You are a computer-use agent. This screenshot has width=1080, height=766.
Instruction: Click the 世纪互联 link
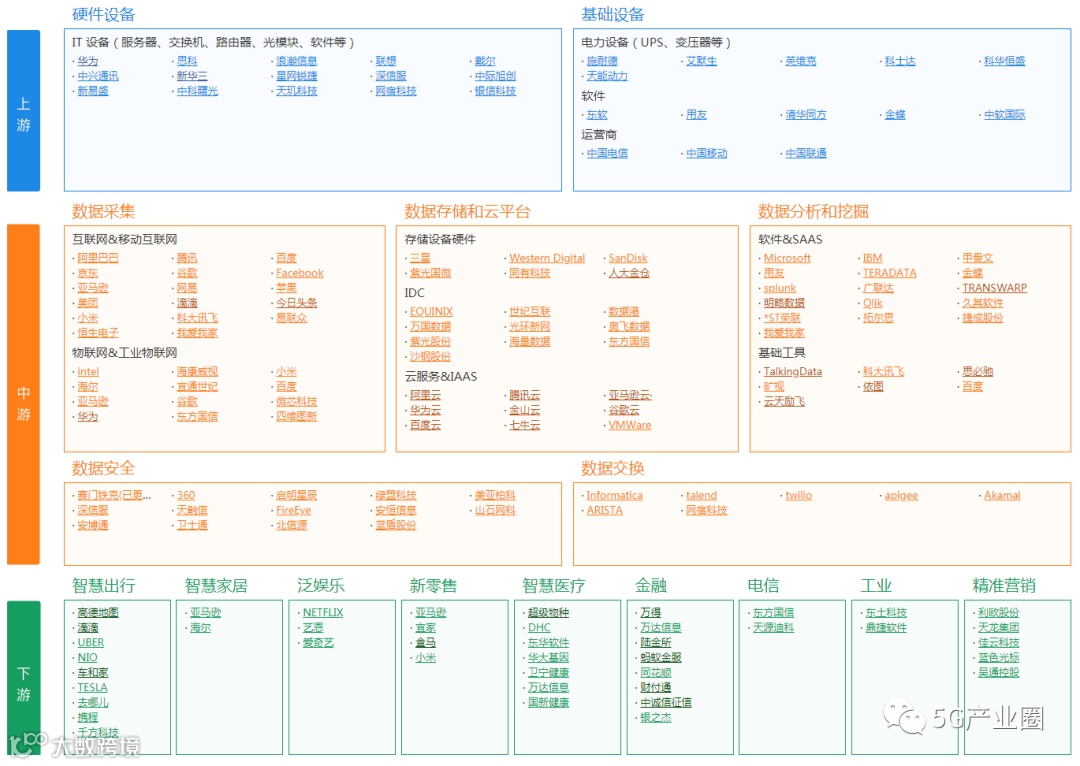530,312
